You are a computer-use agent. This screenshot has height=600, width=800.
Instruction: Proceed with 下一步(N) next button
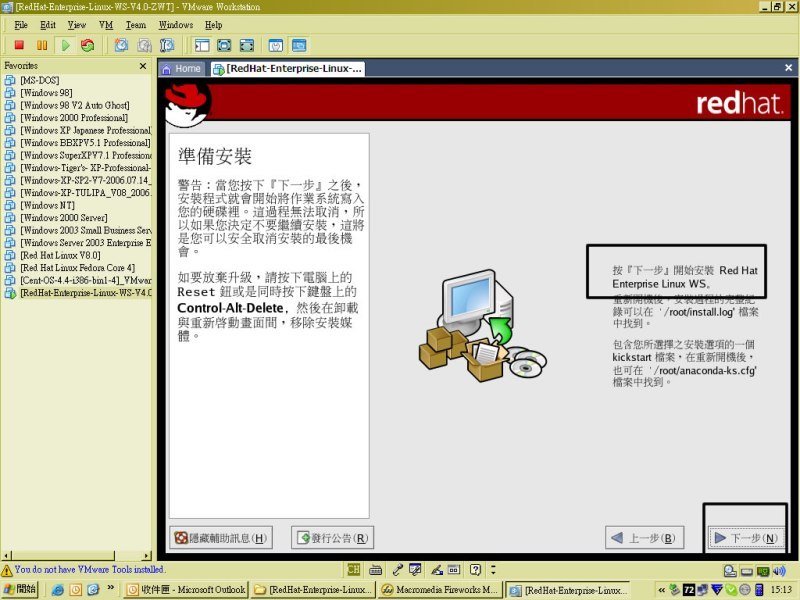746,538
